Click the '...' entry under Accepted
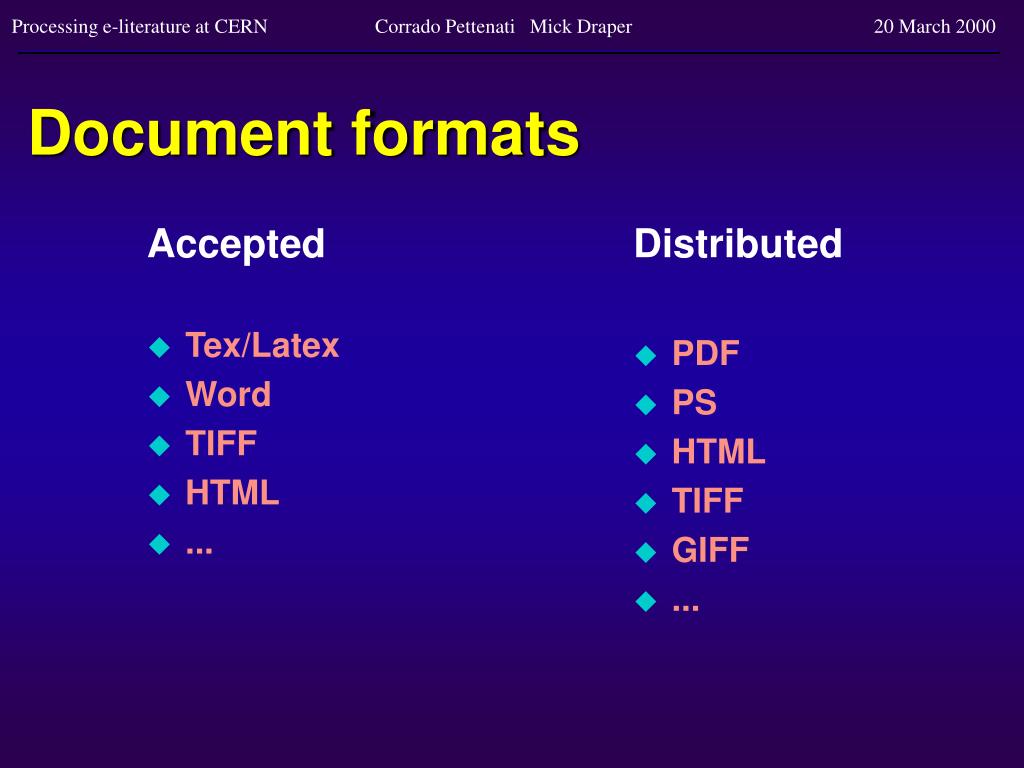 point(199,550)
